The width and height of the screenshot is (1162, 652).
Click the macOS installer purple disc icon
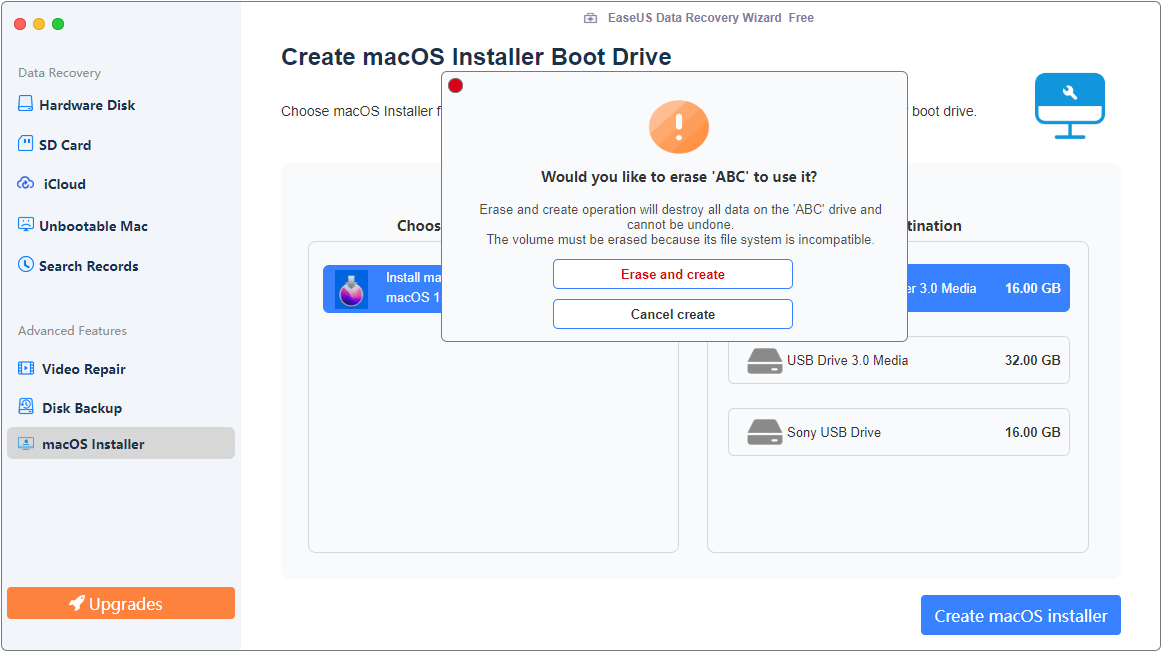pyautogui.click(x=351, y=288)
